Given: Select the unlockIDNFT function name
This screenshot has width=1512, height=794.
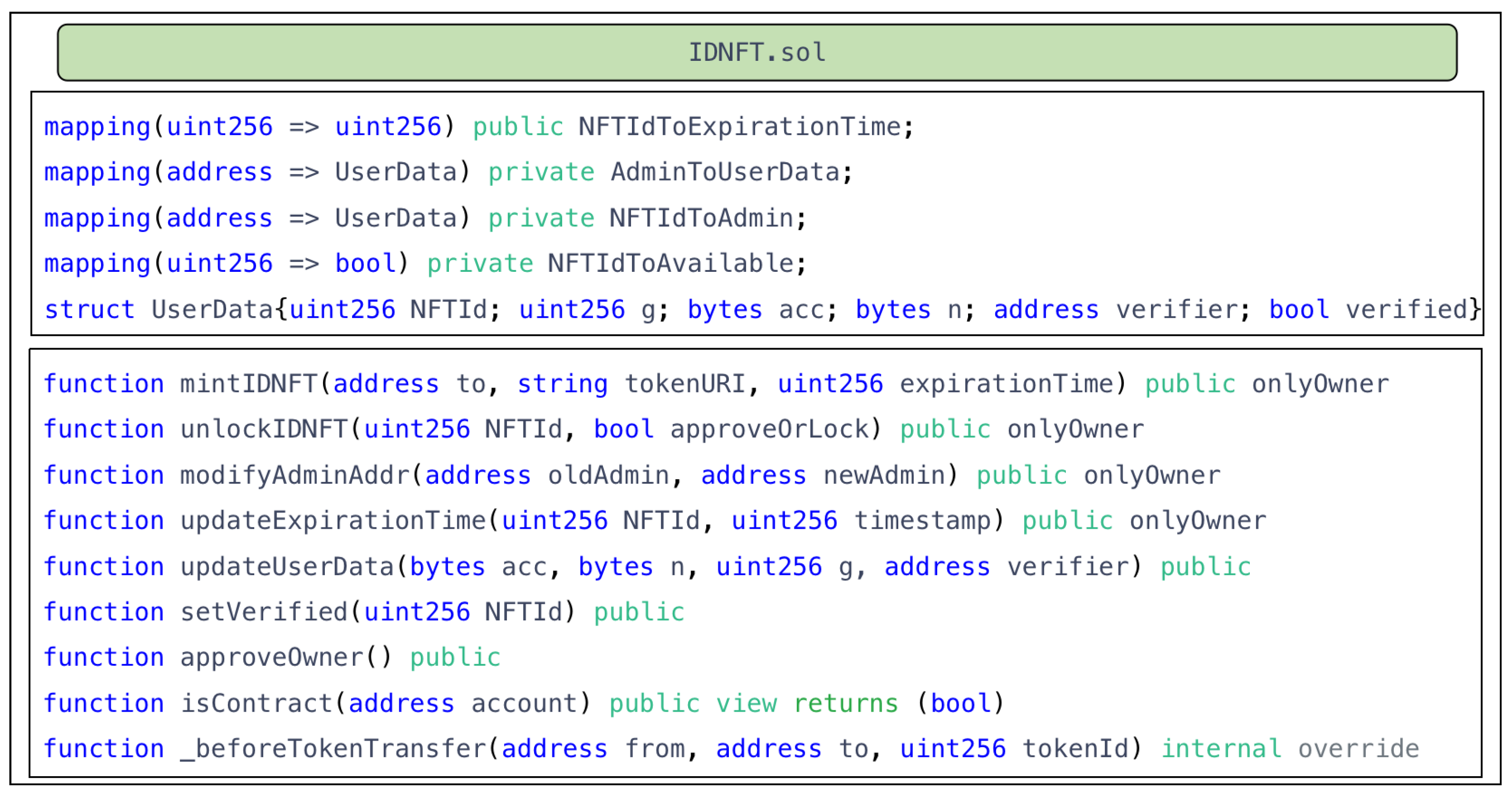Looking at the screenshot, I should [x=264, y=429].
